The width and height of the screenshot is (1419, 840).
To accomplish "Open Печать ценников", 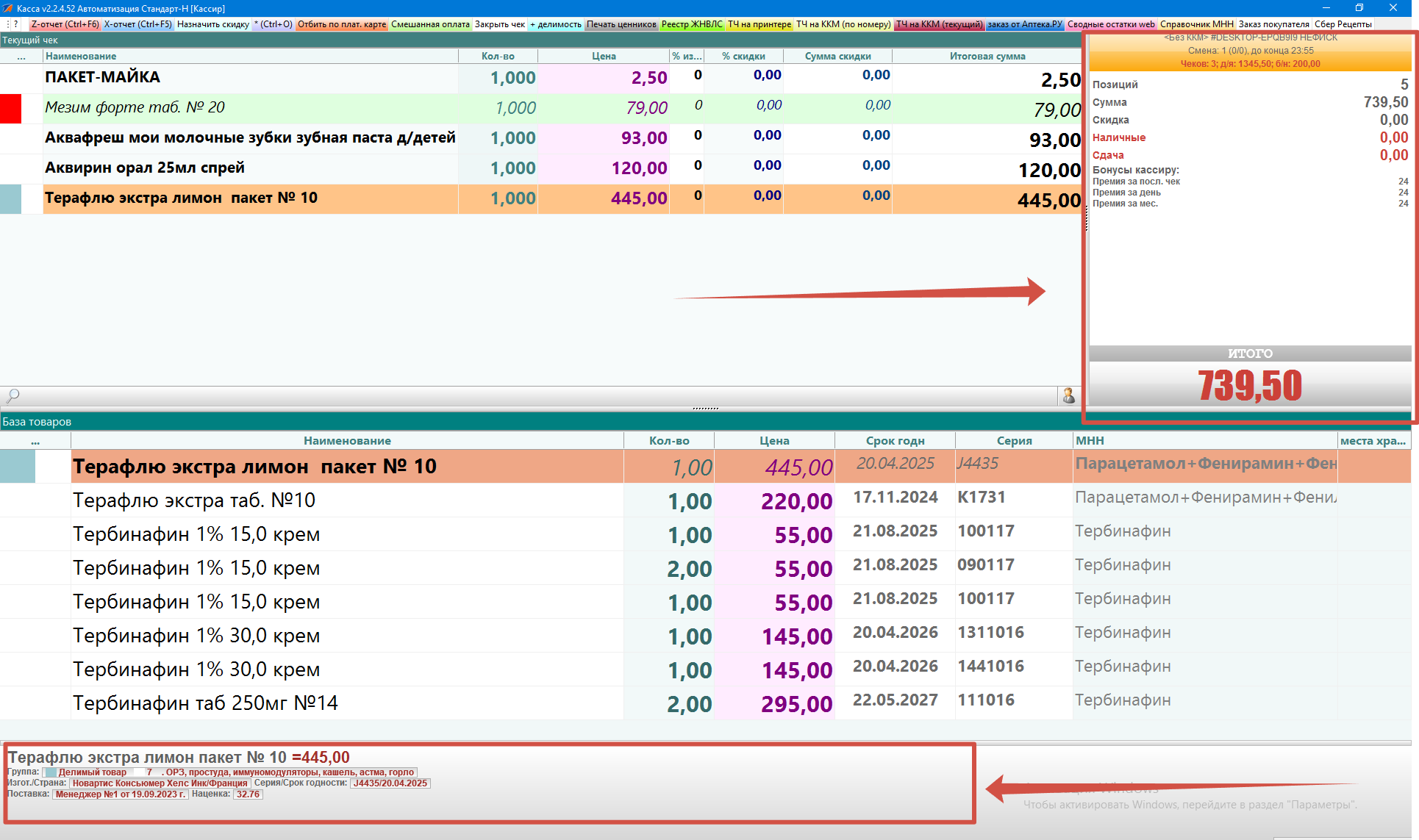I will click(x=621, y=24).
